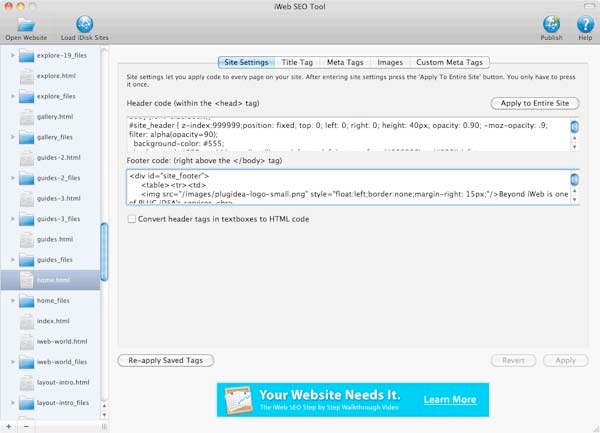This screenshot has height=433, width=600.
Task: Follow the Learn More banner link
Action: coord(450,400)
